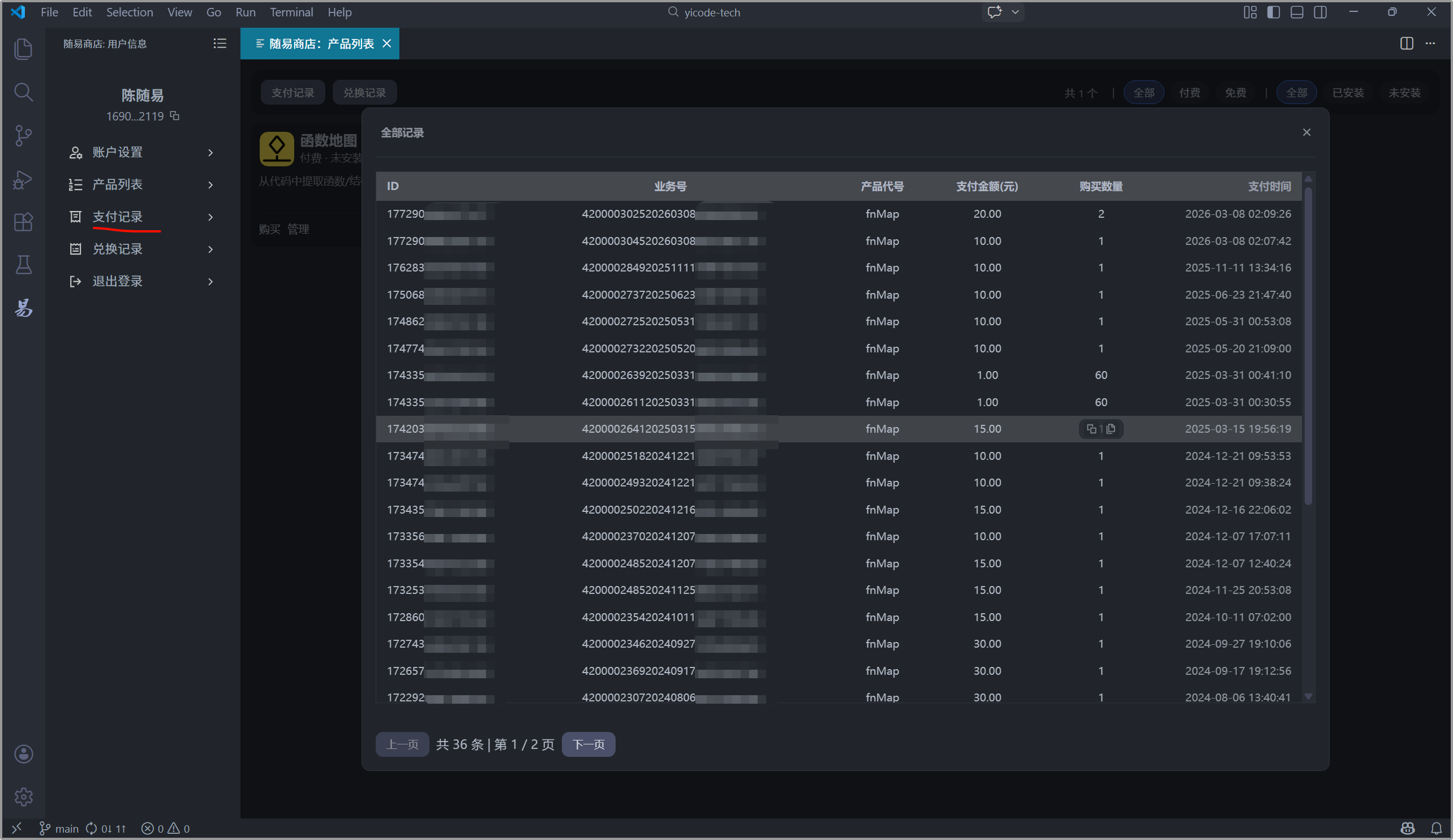Image resolution: width=1453 pixels, height=840 pixels.
Task: Switch to the 随易商店: 产品列表 tab
Action: pyautogui.click(x=321, y=44)
